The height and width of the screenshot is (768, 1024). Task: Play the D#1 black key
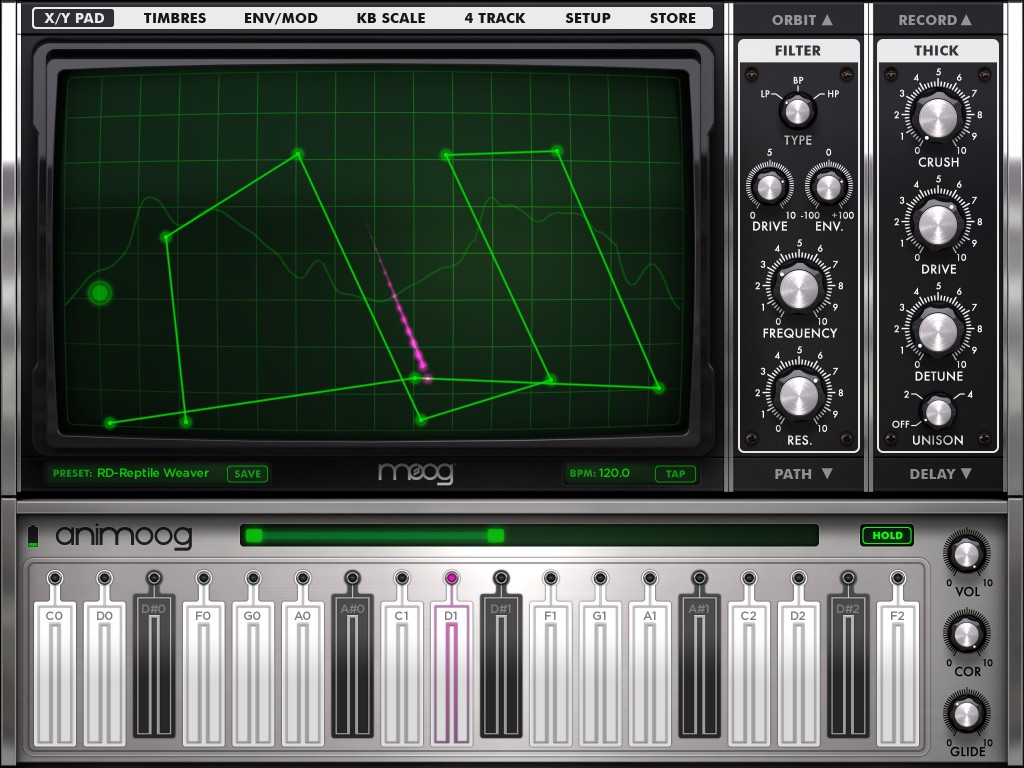[x=501, y=666]
